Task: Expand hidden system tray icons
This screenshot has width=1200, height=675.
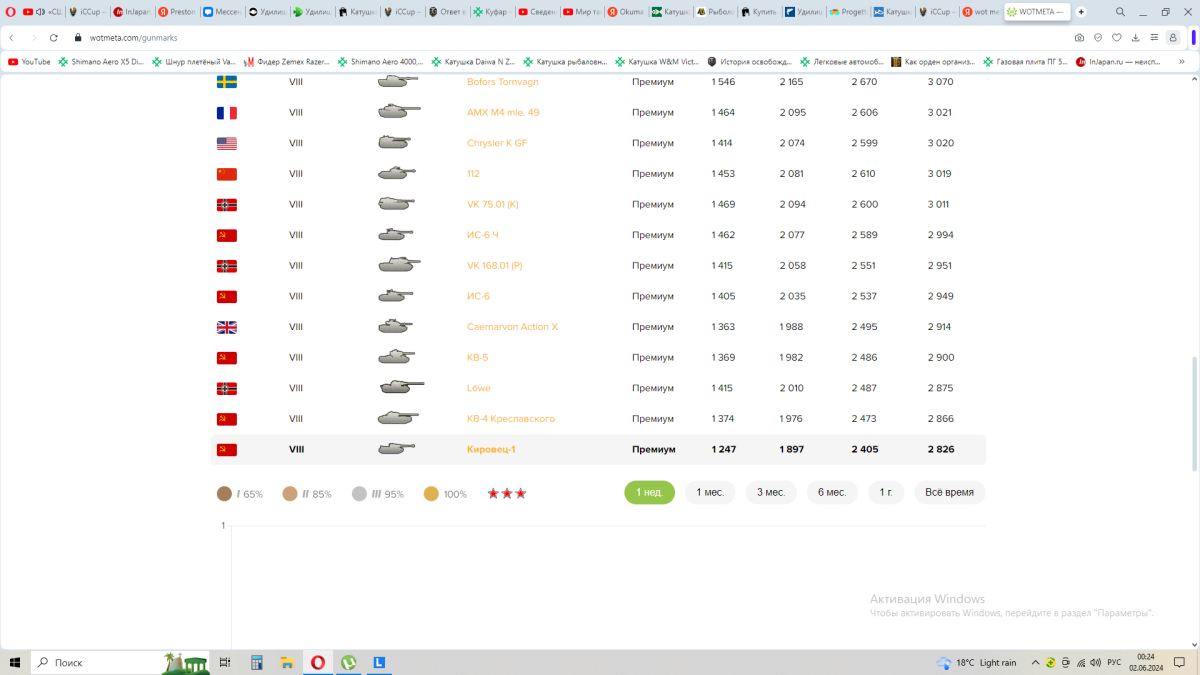Action: click(x=1035, y=662)
